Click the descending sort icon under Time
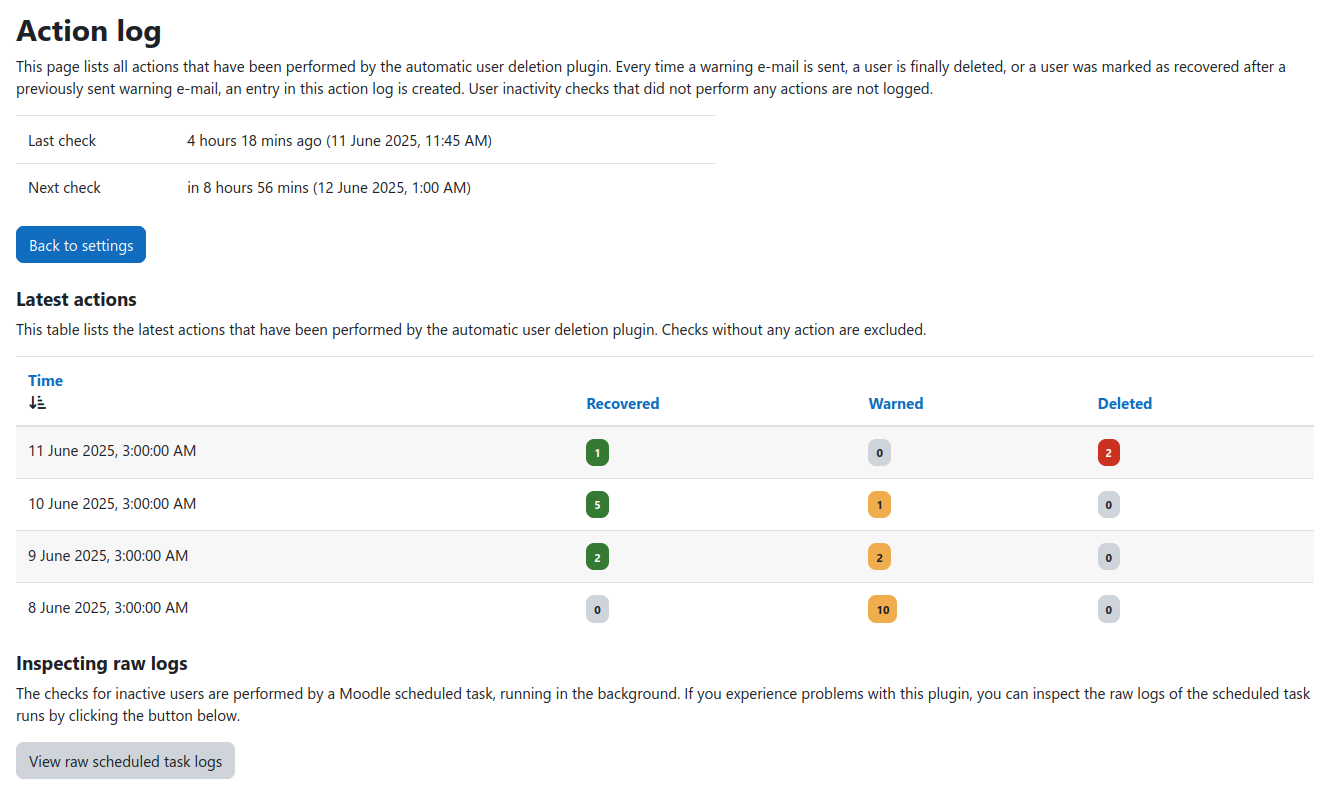1341x798 pixels. [x=37, y=403]
